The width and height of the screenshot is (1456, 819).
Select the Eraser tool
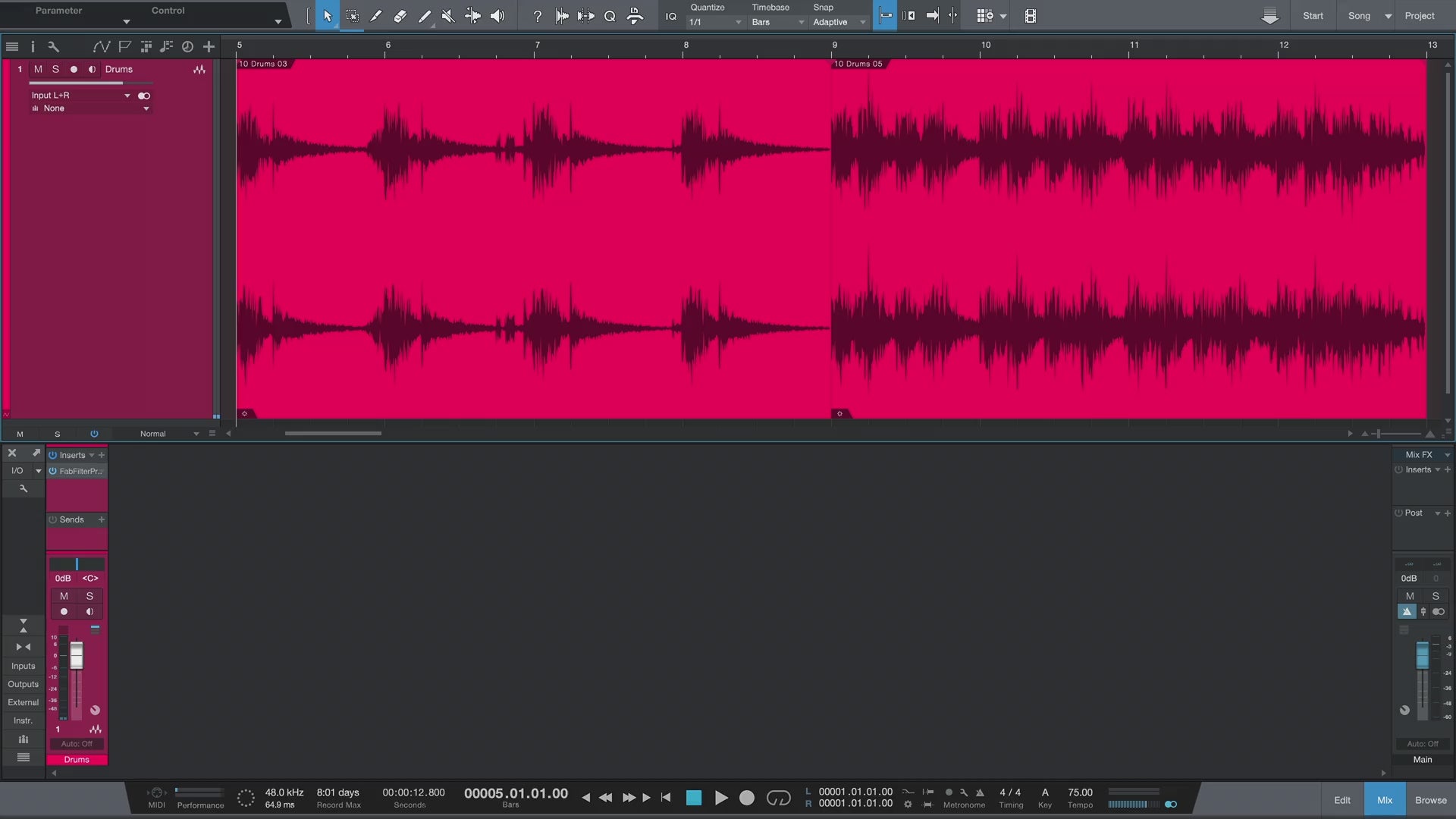pos(400,16)
